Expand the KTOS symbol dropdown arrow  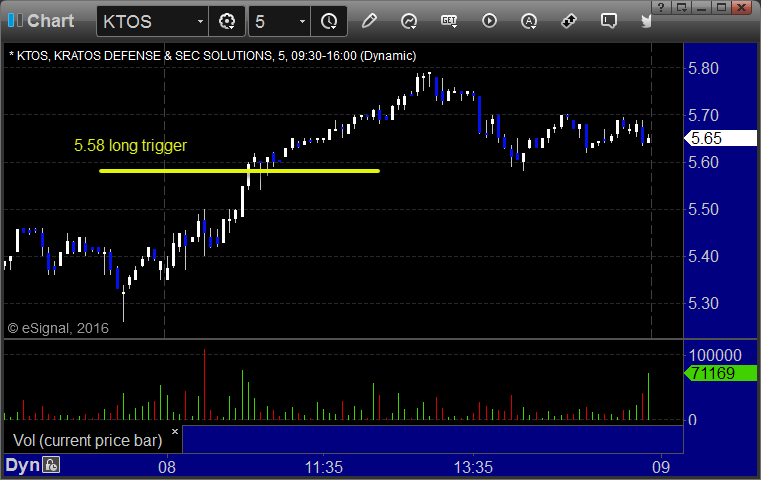pyautogui.click(x=200, y=21)
